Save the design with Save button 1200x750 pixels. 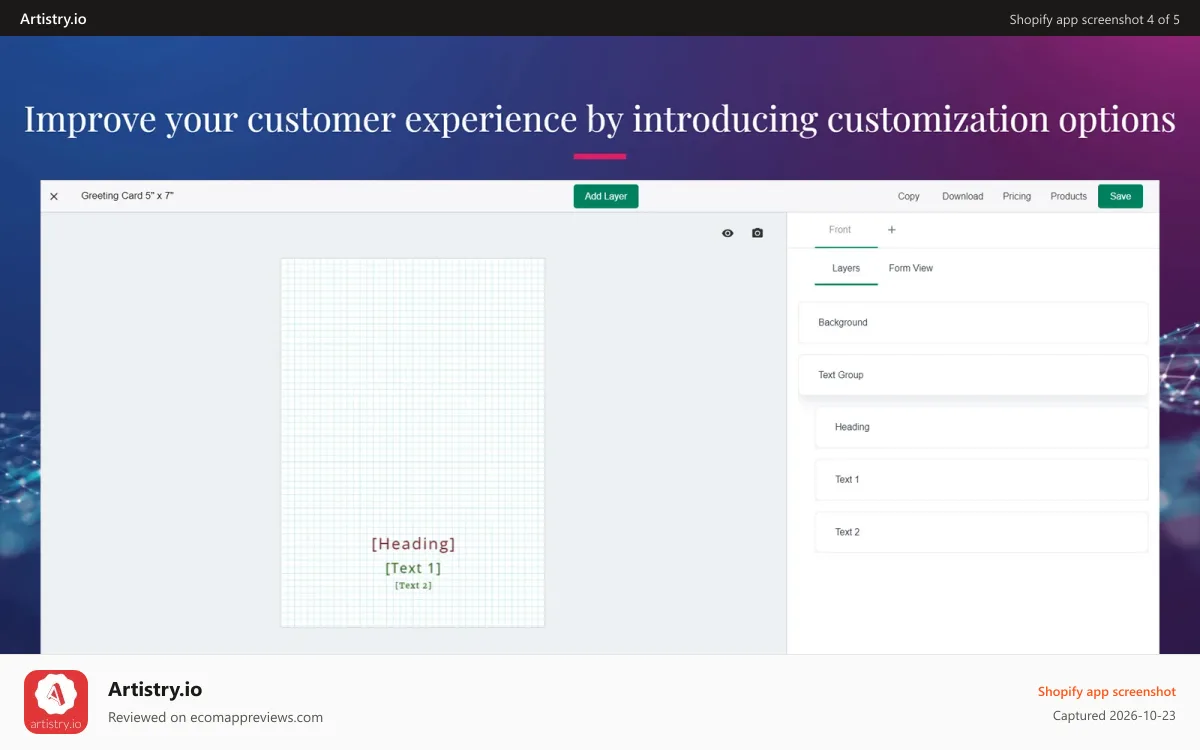[1120, 196]
